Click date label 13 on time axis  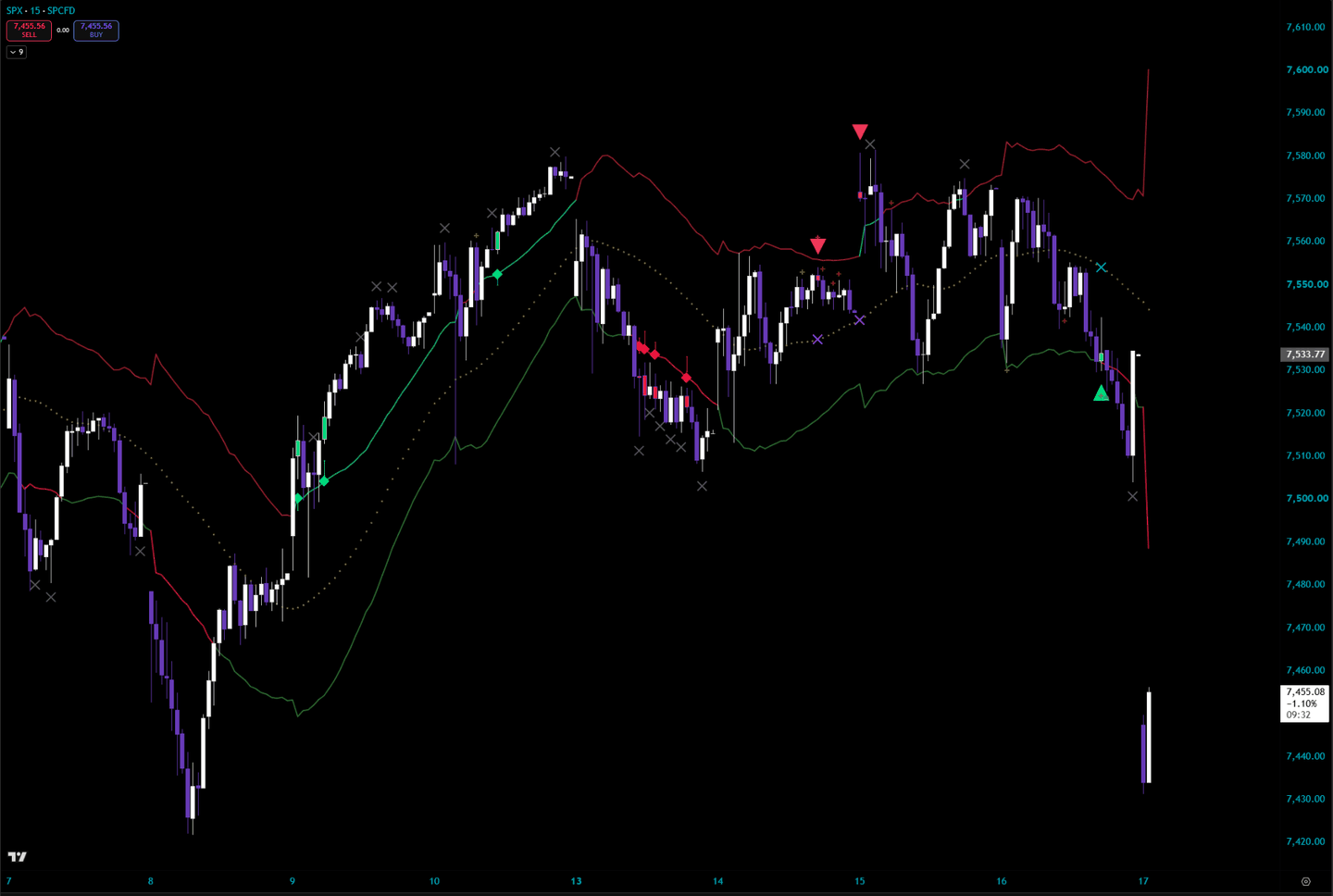[x=576, y=881]
